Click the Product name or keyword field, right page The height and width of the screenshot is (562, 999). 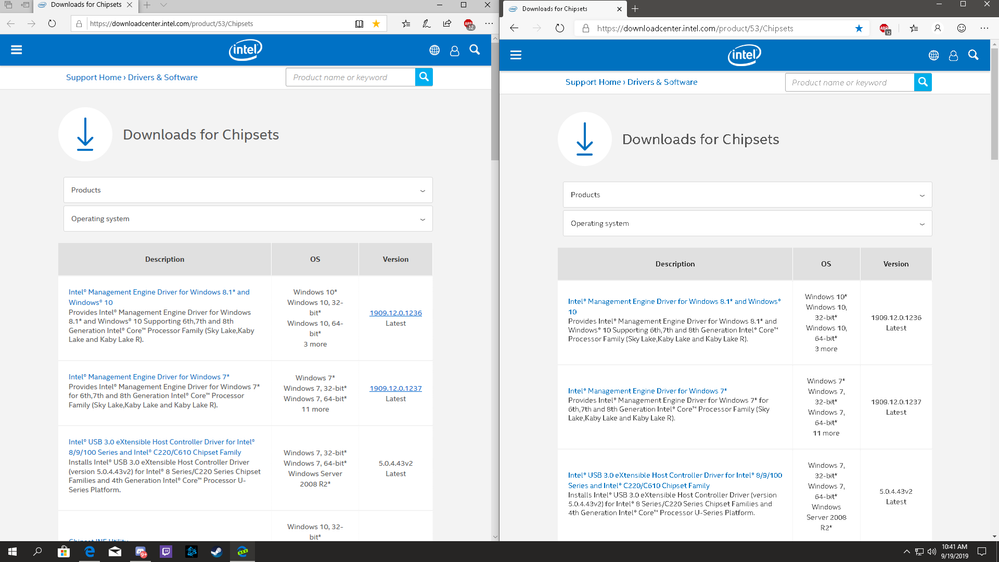coord(850,82)
